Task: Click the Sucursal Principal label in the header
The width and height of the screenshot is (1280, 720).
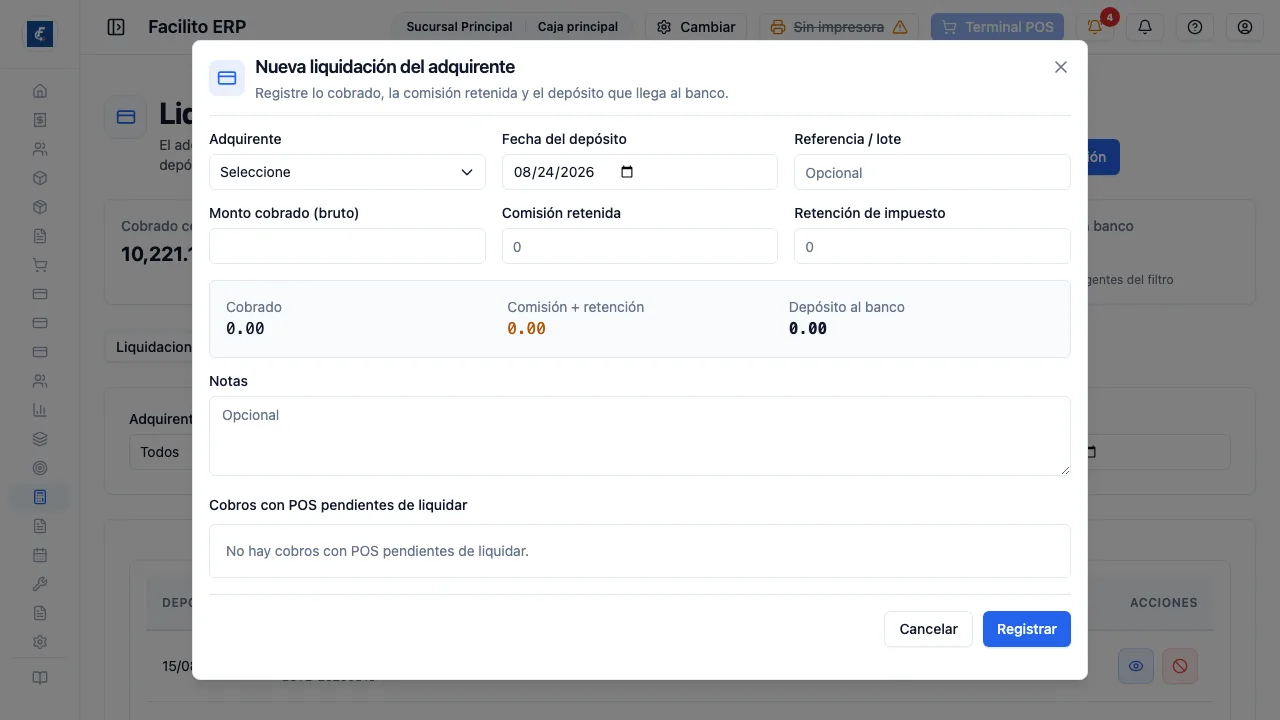Action: click(x=459, y=27)
